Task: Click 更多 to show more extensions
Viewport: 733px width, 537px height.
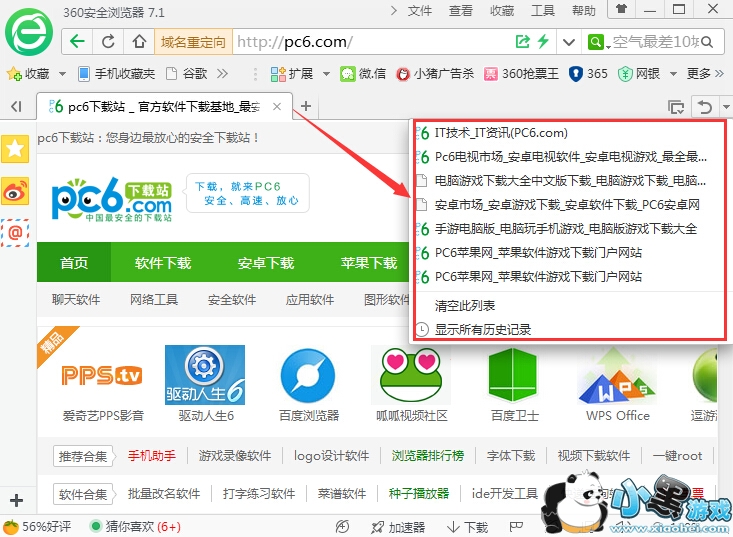Action: pyautogui.click(x=705, y=74)
